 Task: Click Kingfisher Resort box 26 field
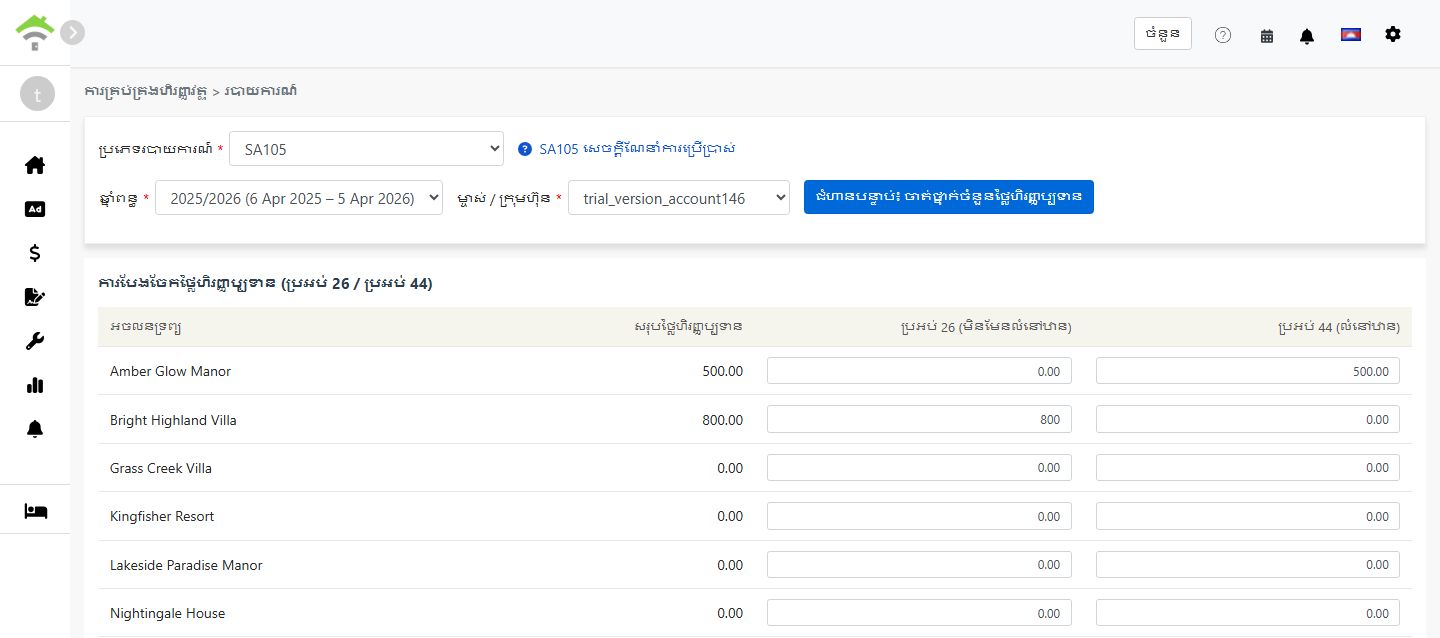(919, 516)
